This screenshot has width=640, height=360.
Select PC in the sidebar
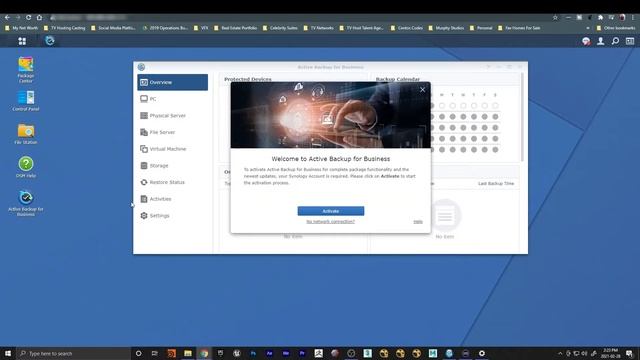173,99
